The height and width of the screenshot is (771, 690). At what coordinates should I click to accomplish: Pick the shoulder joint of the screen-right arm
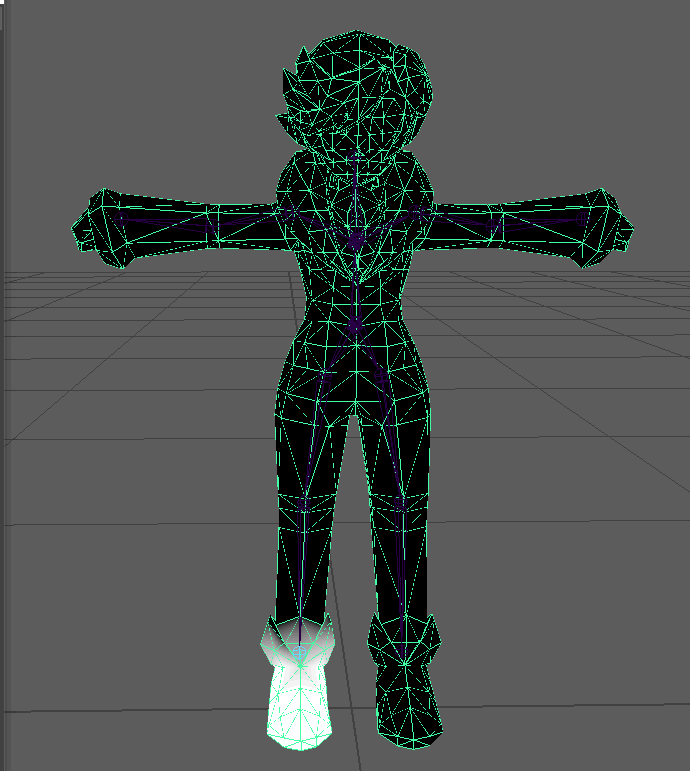tap(416, 212)
